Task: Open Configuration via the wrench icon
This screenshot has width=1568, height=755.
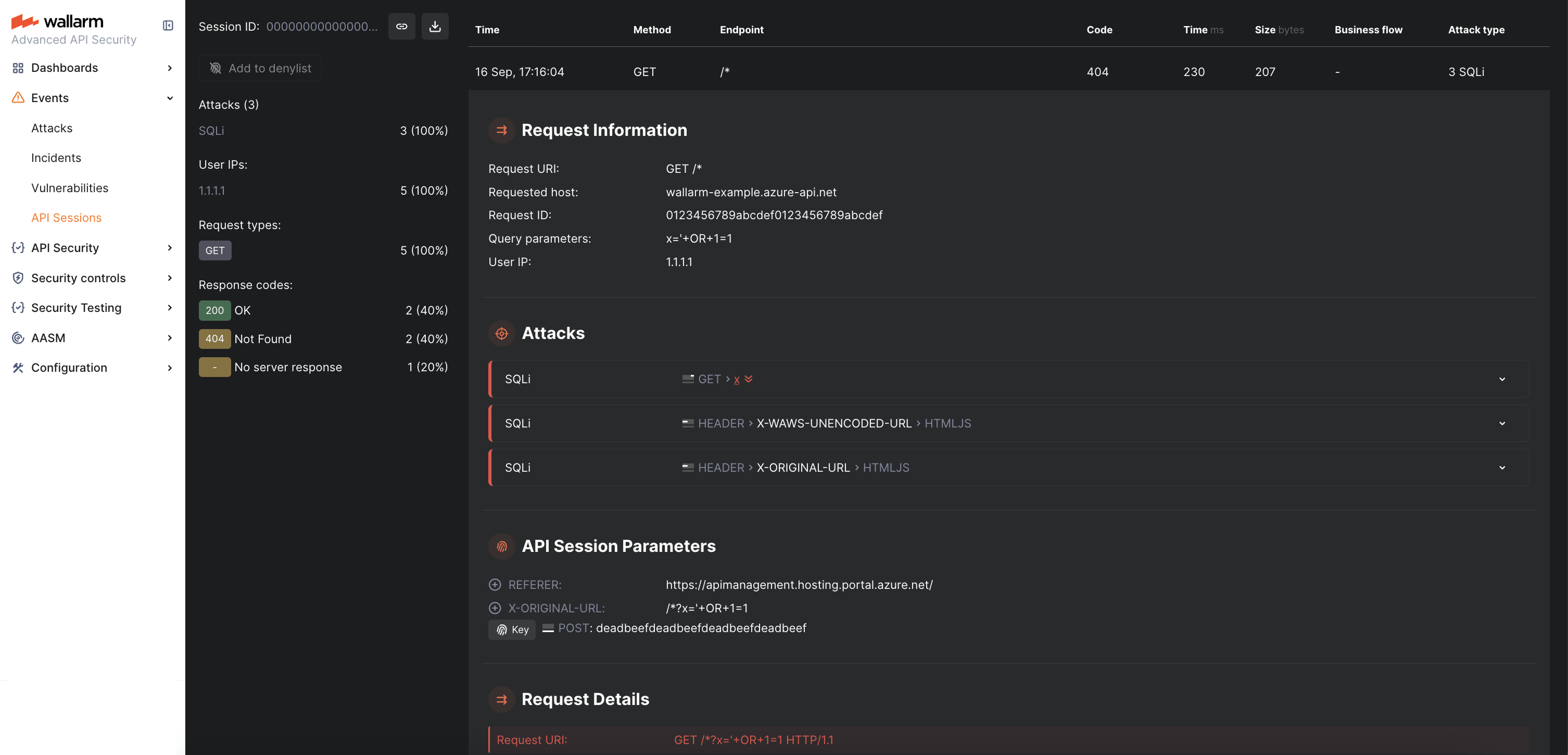Action: coord(18,368)
